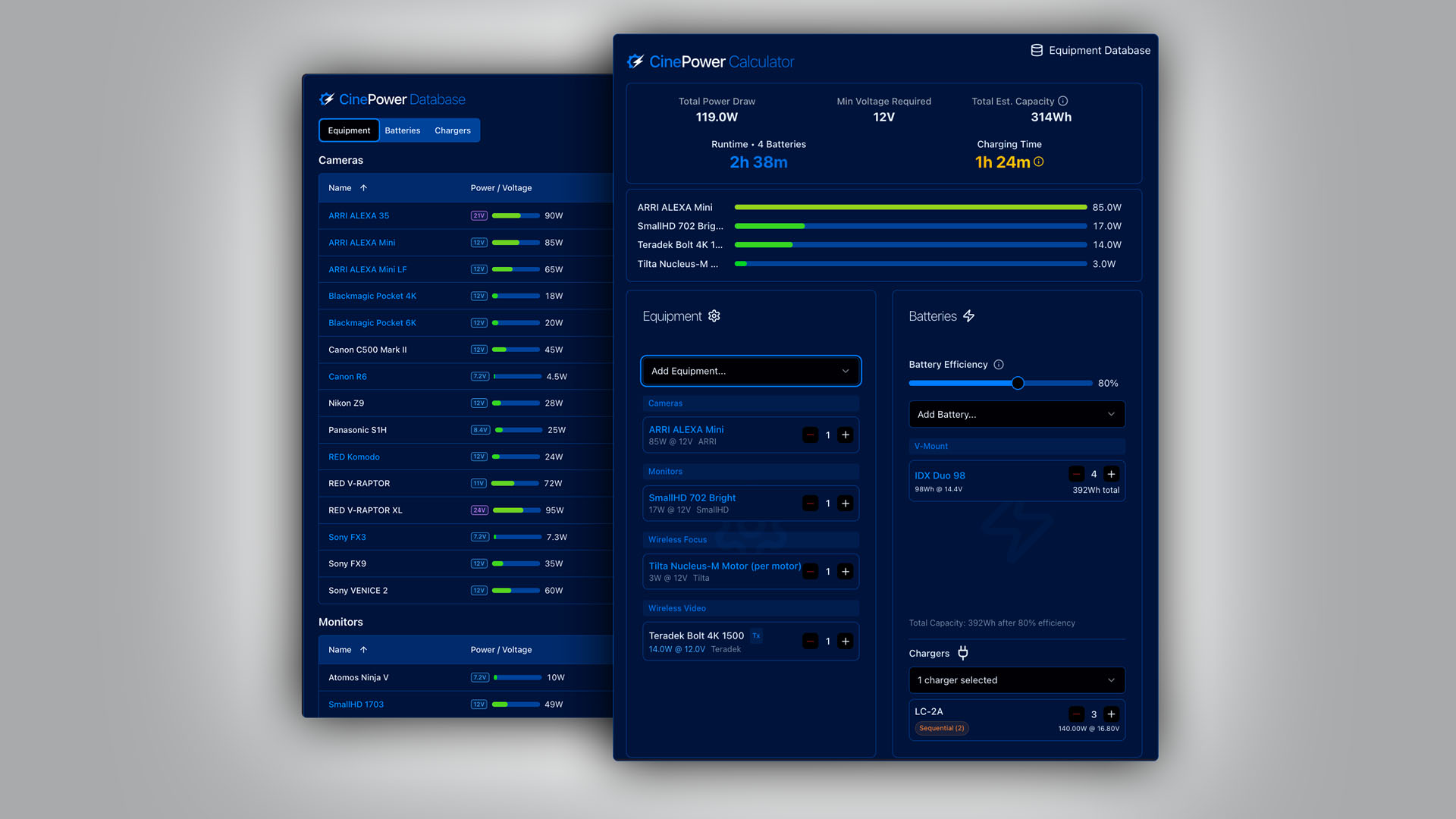Click the Canon C500 Mark II row
Screen dimensions: 1456x819
click(466, 350)
